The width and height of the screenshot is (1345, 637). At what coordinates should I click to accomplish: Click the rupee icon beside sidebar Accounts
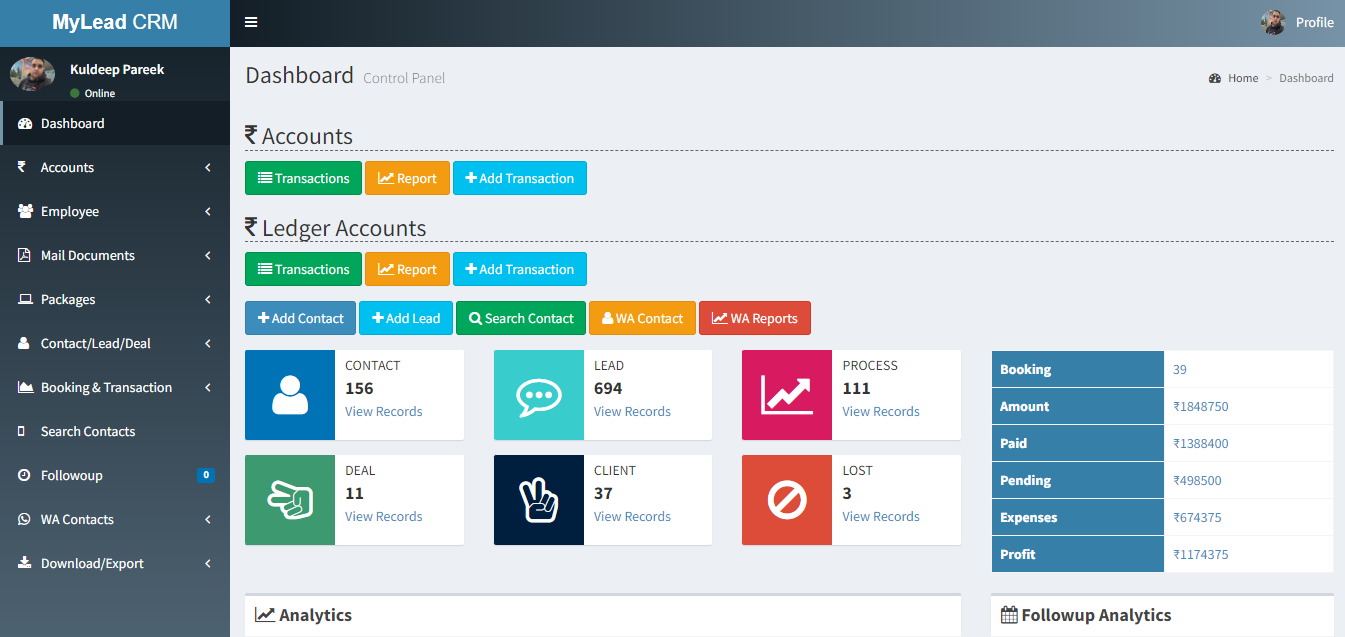coord(22,167)
